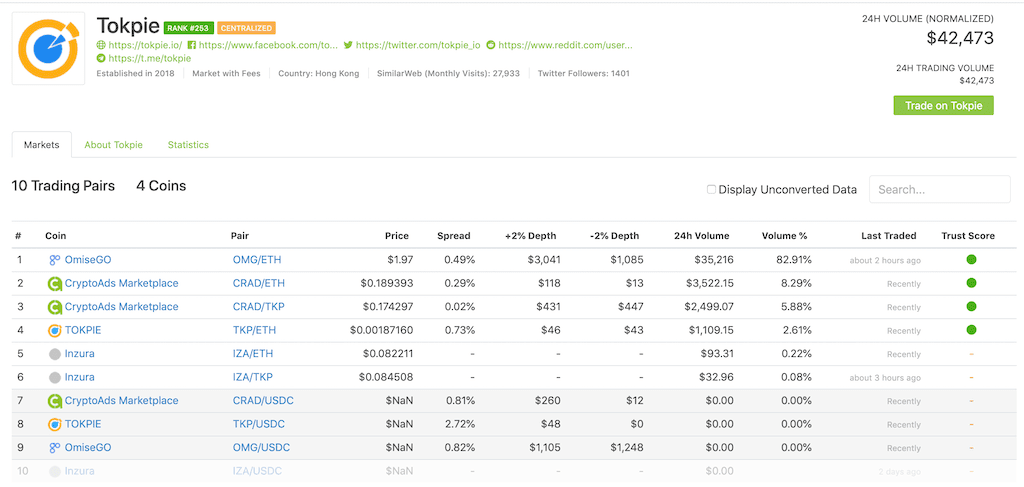Image resolution: width=1024 pixels, height=487 pixels.
Task: Open the Tokpie Reddit user link
Action: tap(565, 45)
